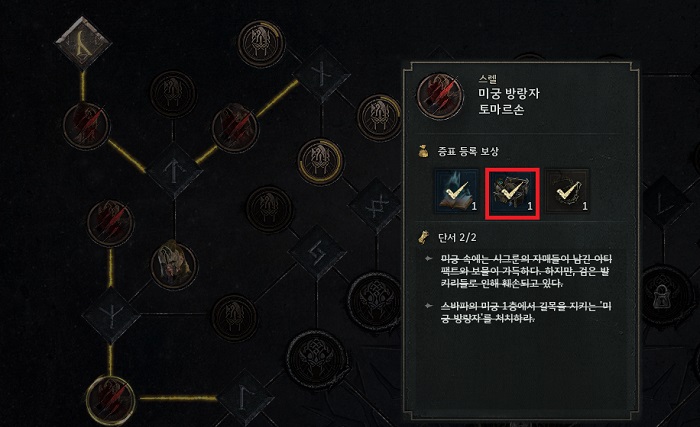The height and width of the screenshot is (427, 700).
Task: Click the Y rune diamond node at lower left
Action: click(x=110, y=315)
